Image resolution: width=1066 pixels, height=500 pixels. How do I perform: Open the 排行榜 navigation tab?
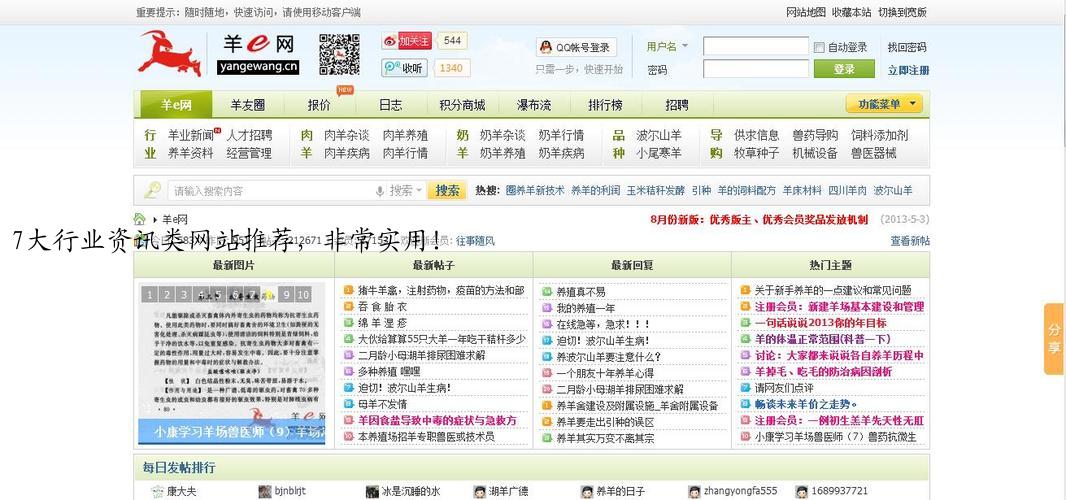click(605, 105)
